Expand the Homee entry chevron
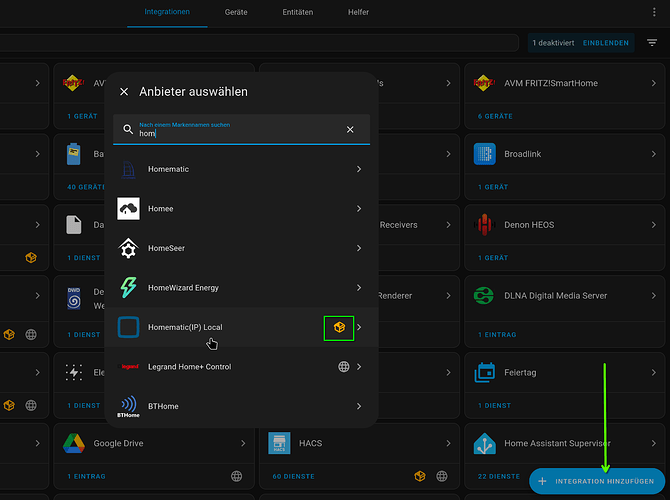The height and width of the screenshot is (500, 670). [x=359, y=208]
